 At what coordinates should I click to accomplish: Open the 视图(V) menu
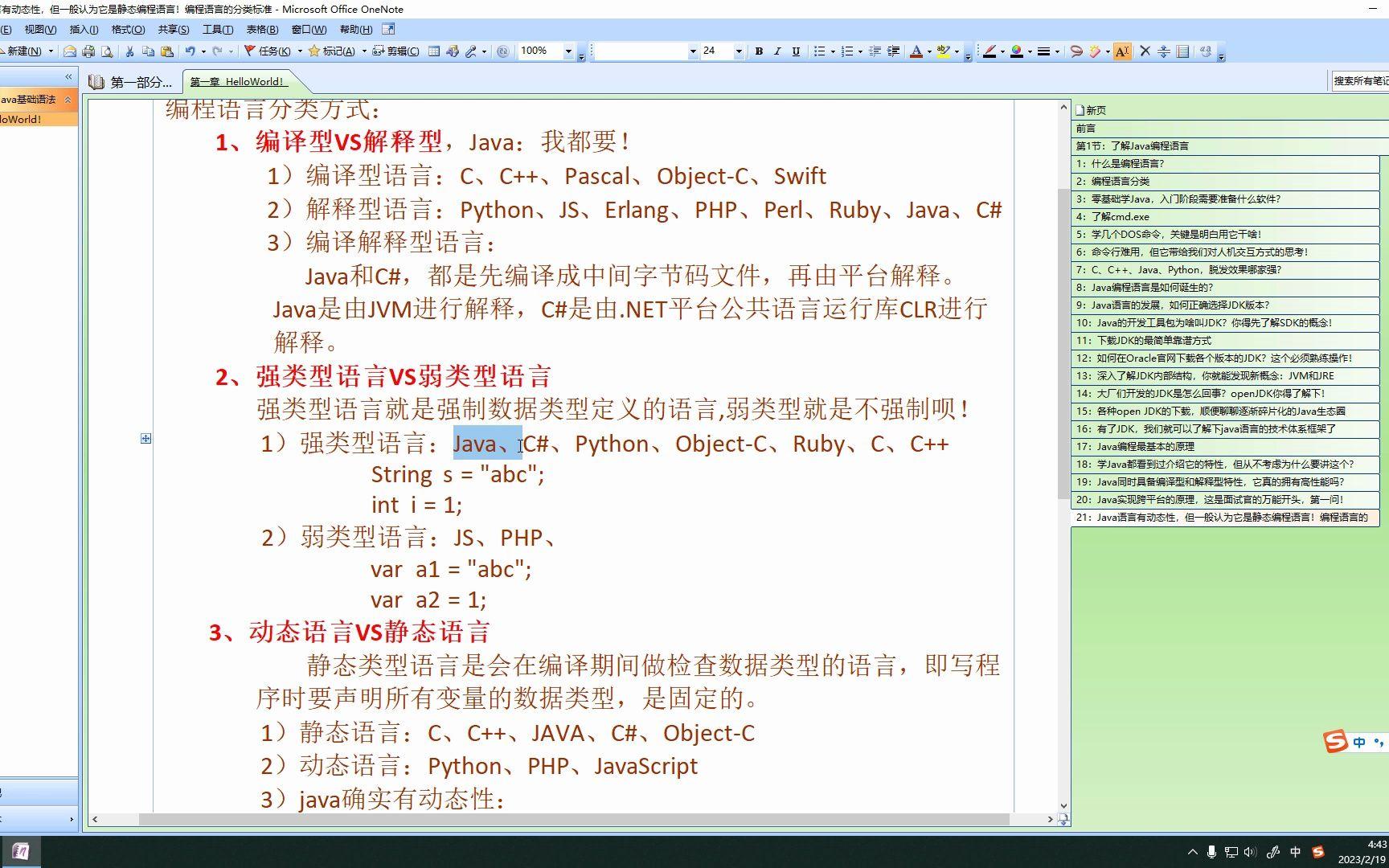(40, 30)
